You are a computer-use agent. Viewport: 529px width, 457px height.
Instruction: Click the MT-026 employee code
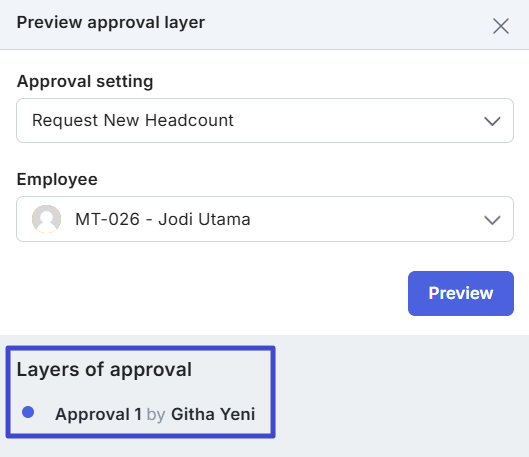click(x=107, y=219)
